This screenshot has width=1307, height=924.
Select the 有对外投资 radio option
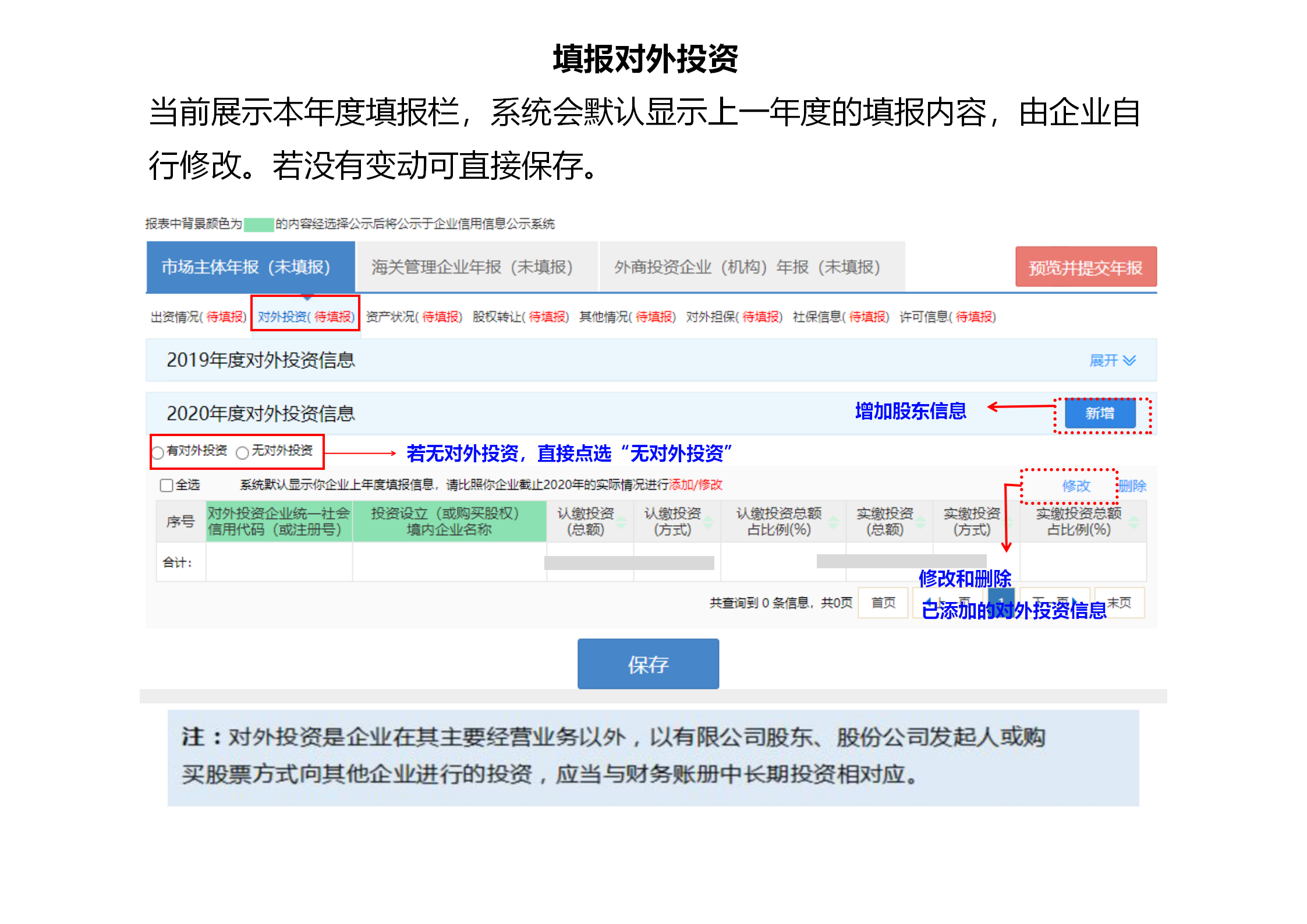(157, 452)
